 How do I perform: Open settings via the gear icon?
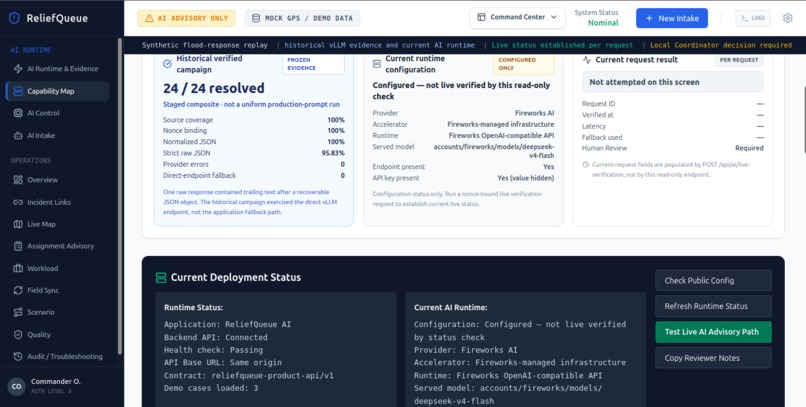click(787, 18)
